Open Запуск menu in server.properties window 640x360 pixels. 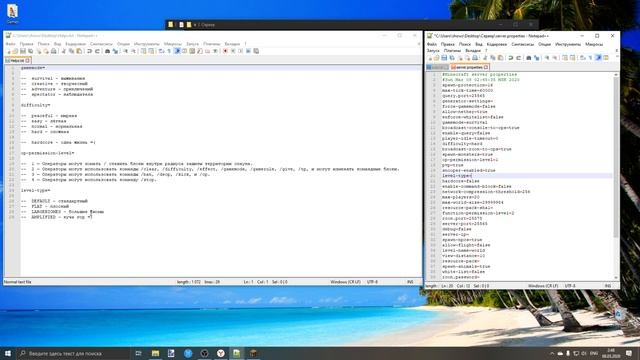tap(433, 51)
